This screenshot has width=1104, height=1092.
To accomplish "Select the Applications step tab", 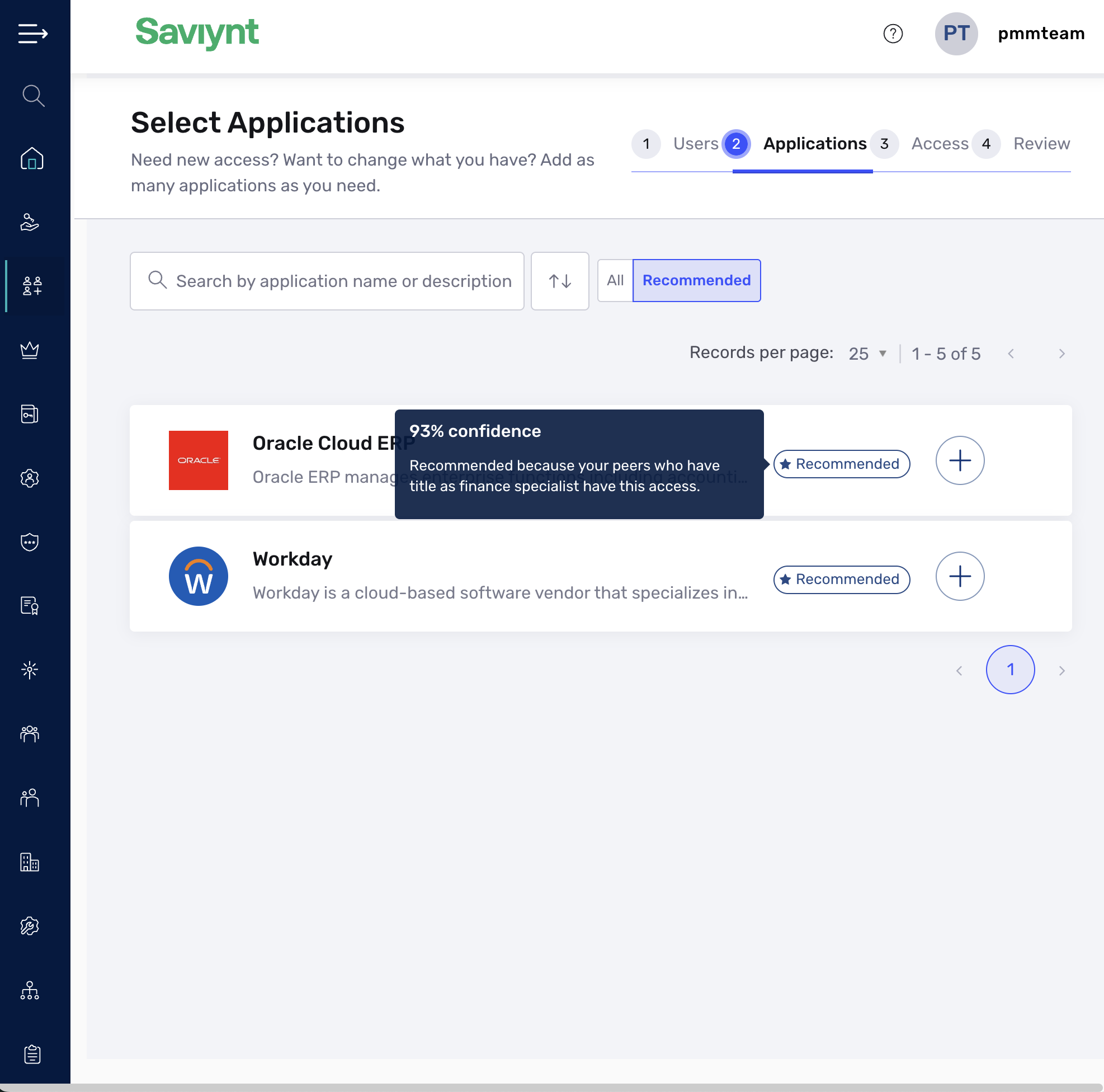I will coord(794,144).
